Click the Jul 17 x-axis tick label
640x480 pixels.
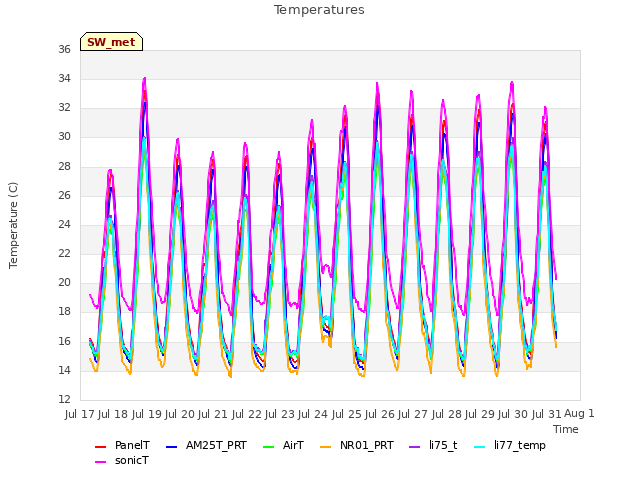80,414
